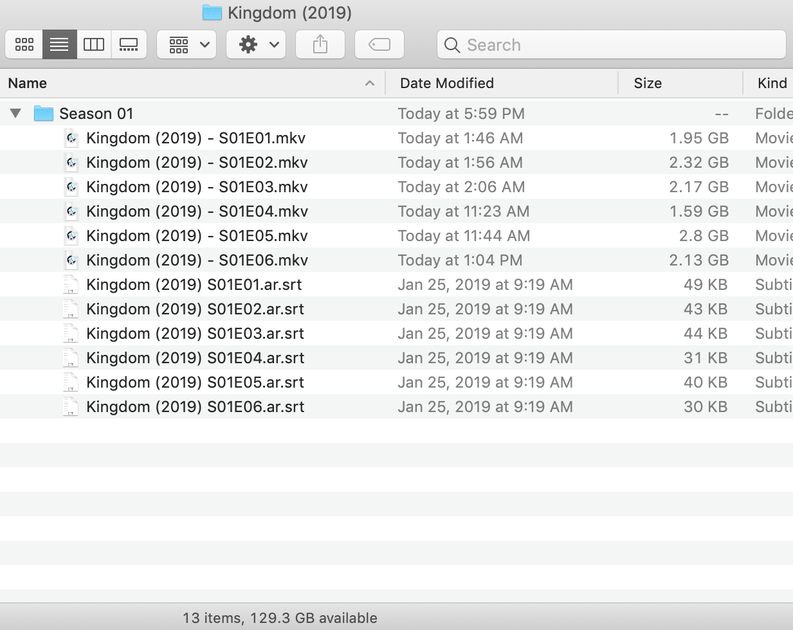Open the gear action menu
The height and width of the screenshot is (630, 793).
256,44
